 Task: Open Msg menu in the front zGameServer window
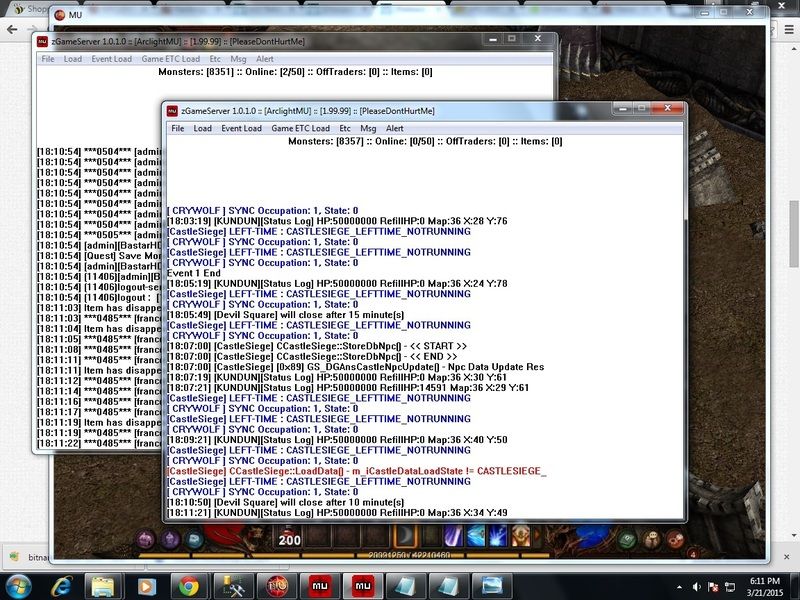point(368,128)
